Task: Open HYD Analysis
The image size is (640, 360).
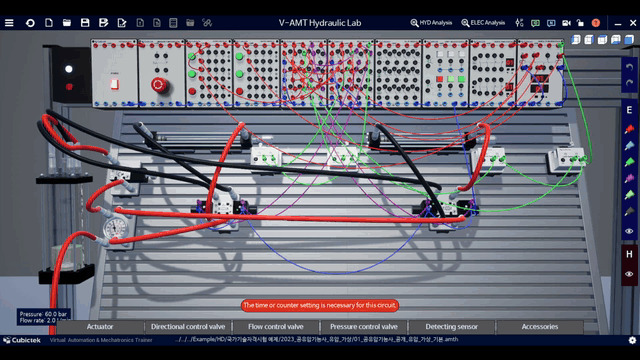Action: [431, 23]
